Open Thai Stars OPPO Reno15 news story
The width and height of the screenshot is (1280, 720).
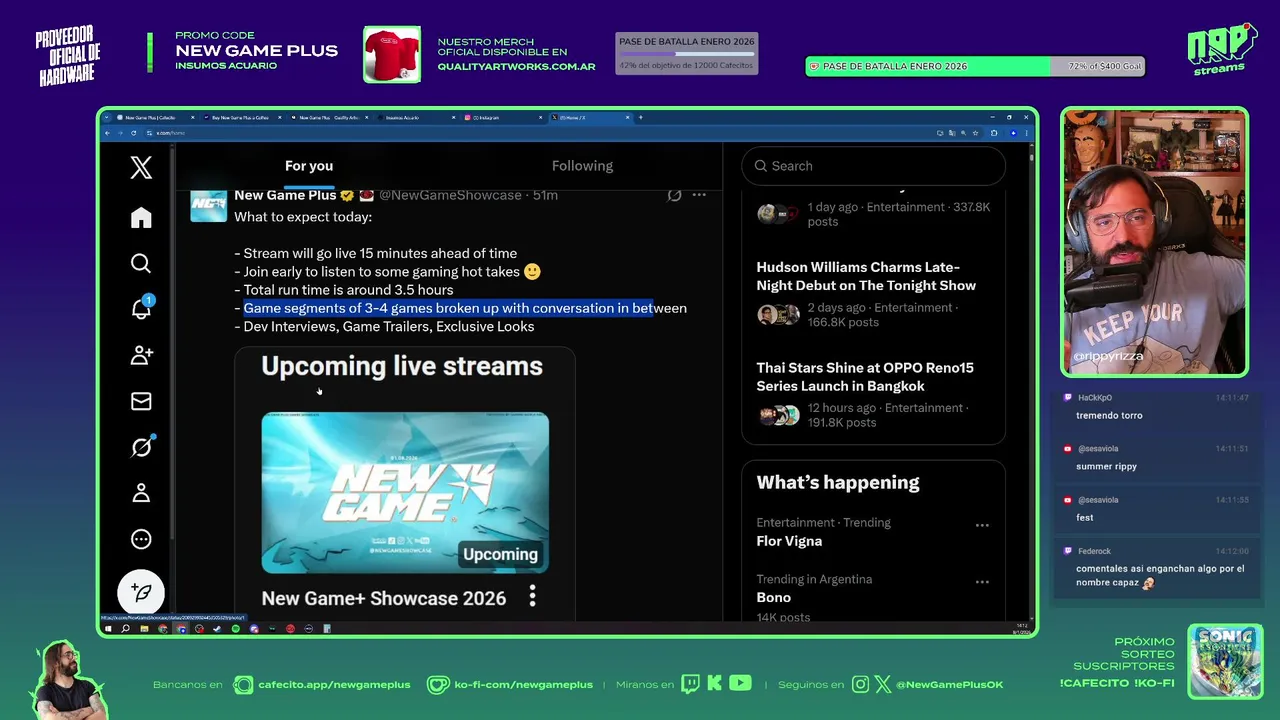(x=865, y=377)
